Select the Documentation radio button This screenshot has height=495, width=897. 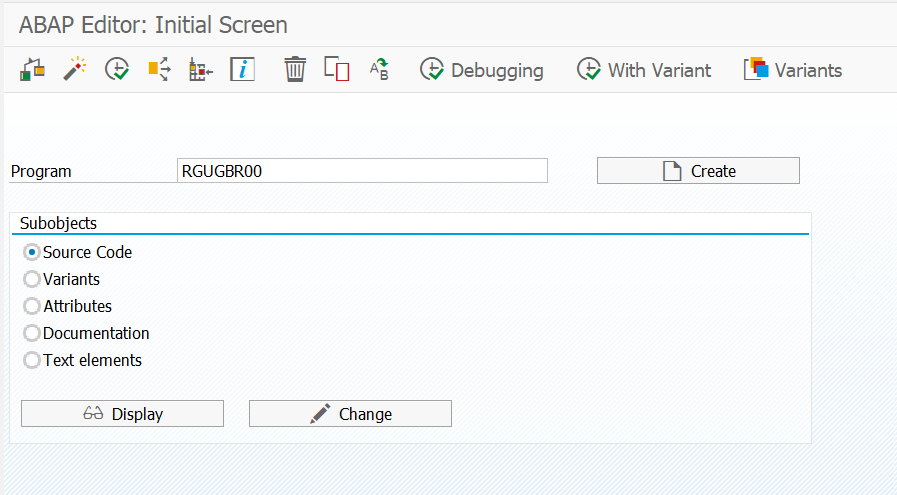point(31,333)
